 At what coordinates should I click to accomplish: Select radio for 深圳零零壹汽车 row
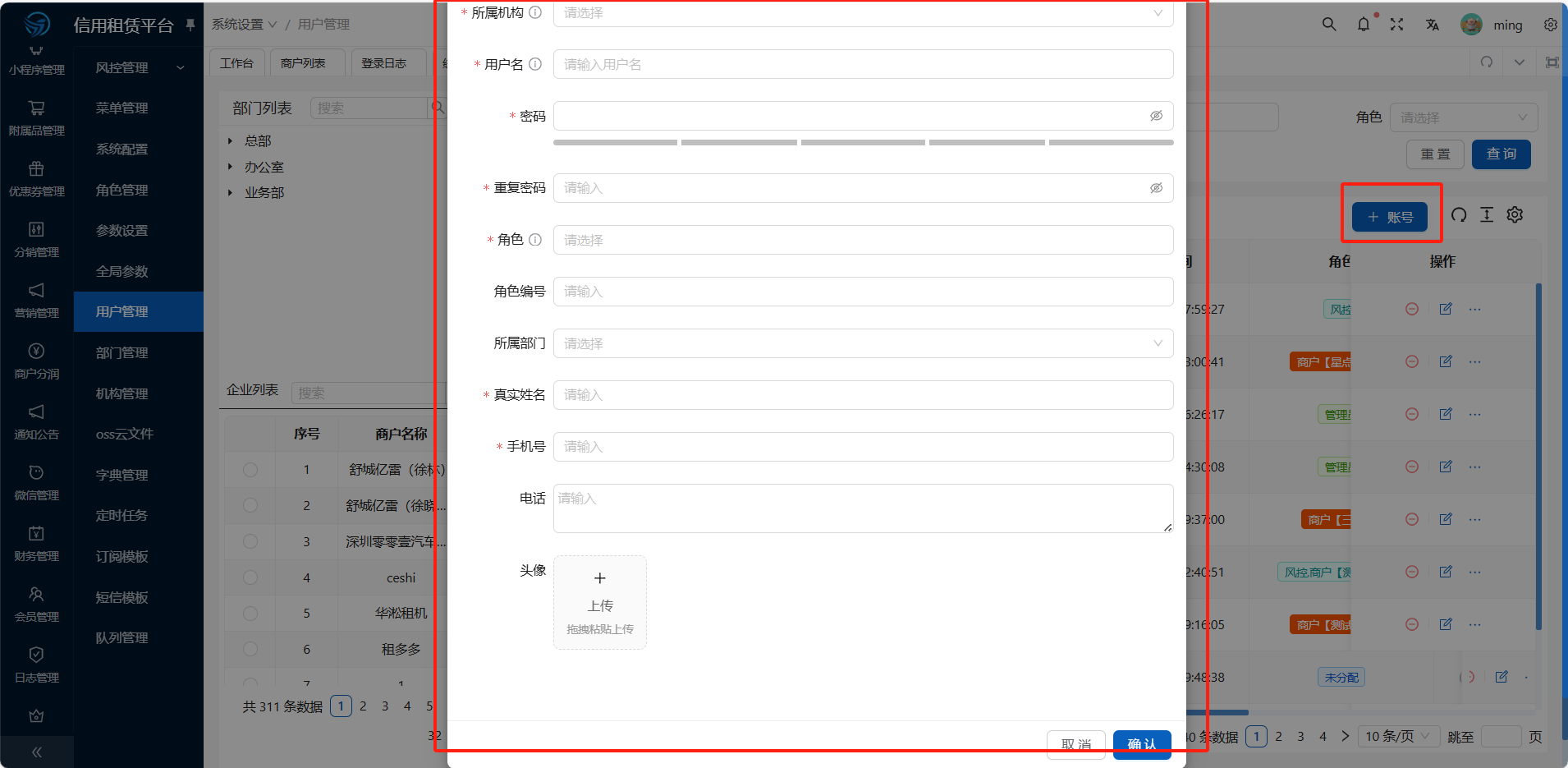250,542
